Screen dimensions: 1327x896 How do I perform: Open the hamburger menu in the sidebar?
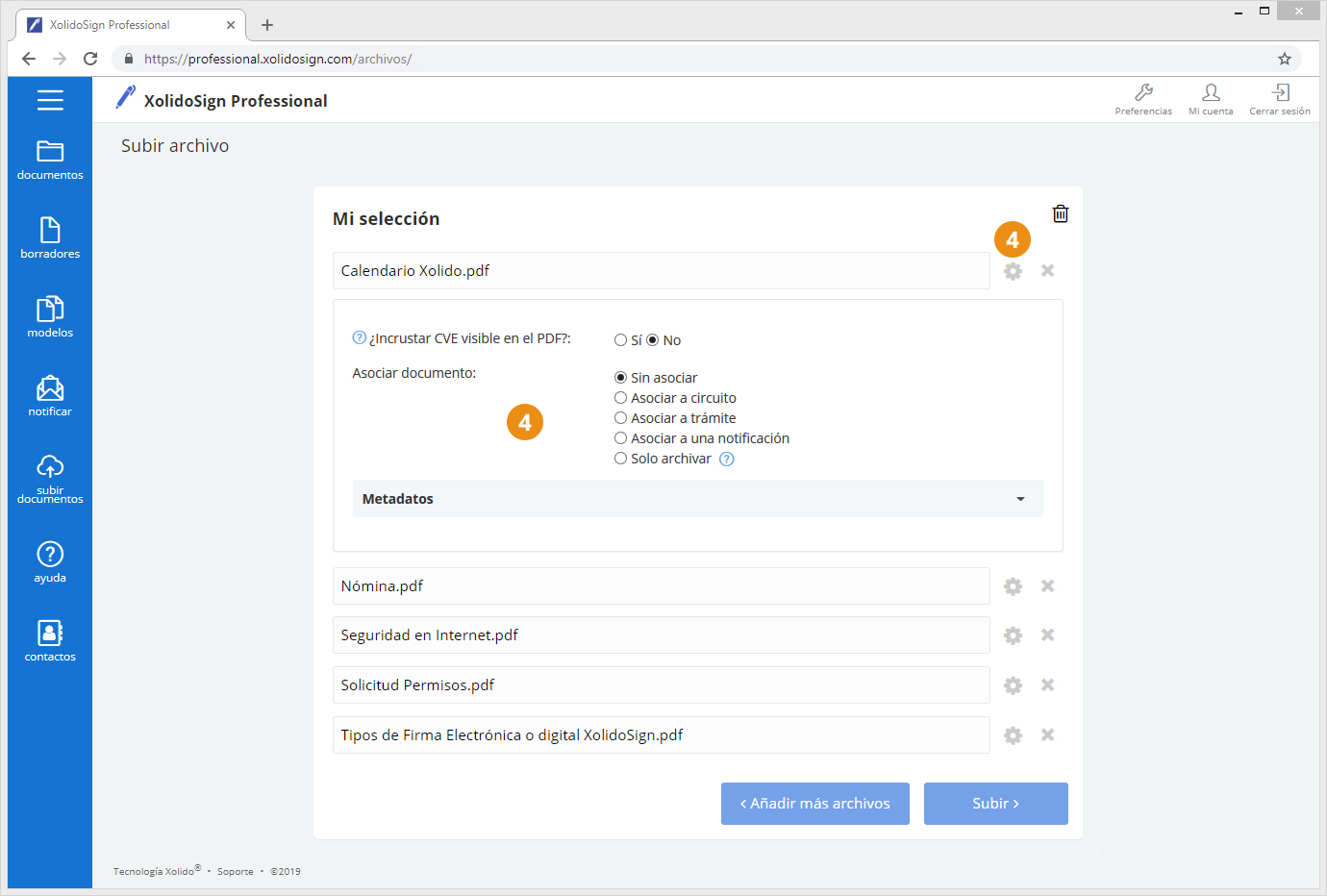50,100
